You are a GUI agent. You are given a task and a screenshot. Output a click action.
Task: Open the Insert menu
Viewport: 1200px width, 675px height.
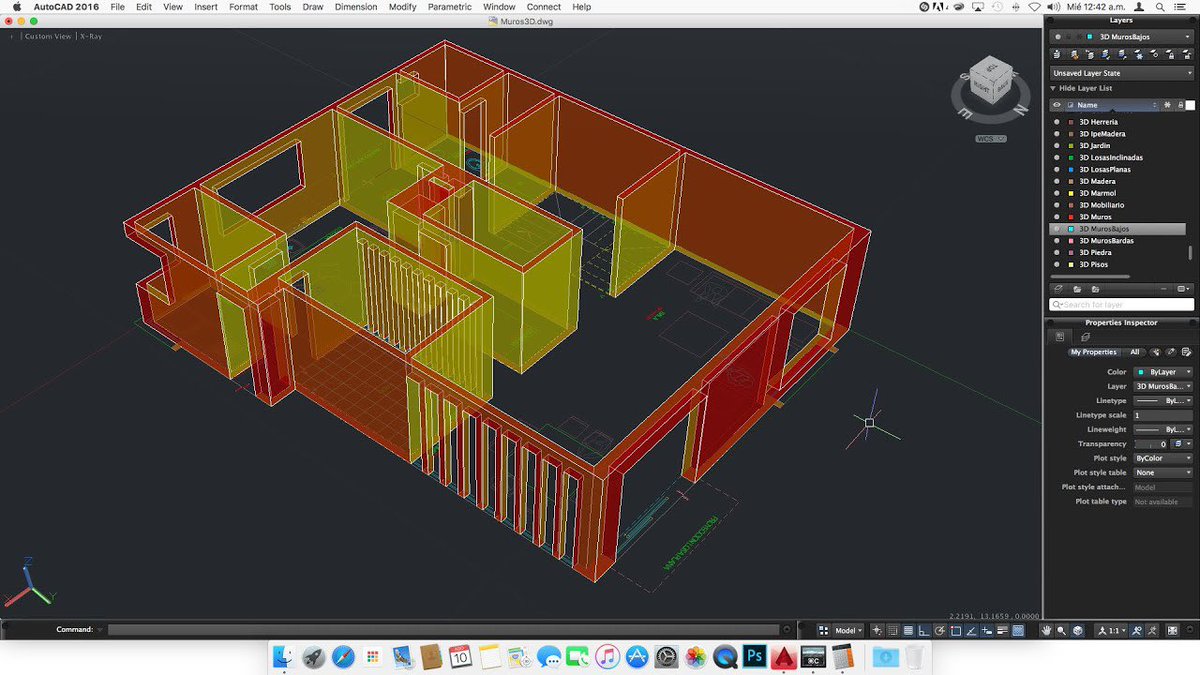[x=206, y=7]
